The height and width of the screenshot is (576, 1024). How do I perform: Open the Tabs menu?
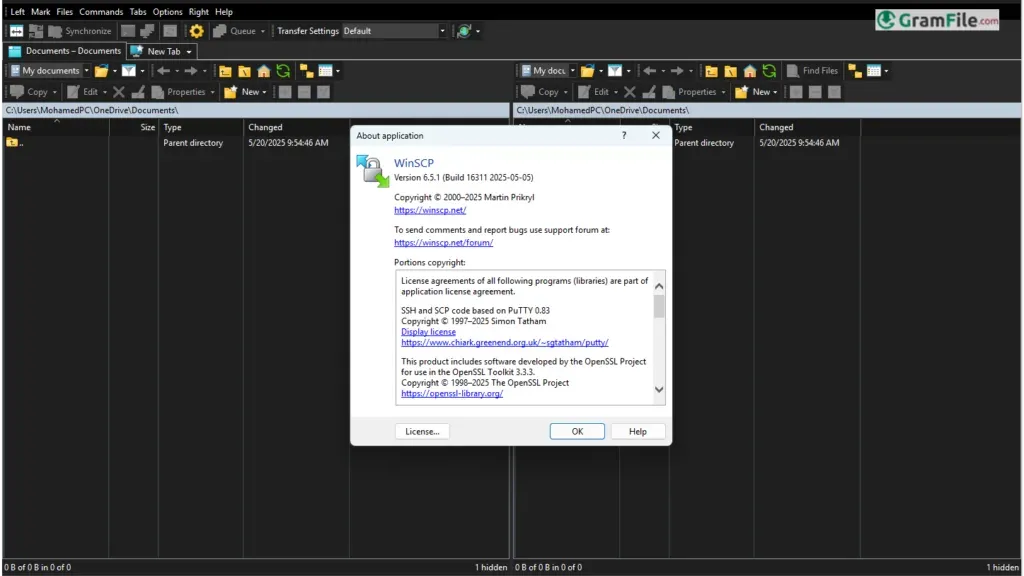pos(138,12)
